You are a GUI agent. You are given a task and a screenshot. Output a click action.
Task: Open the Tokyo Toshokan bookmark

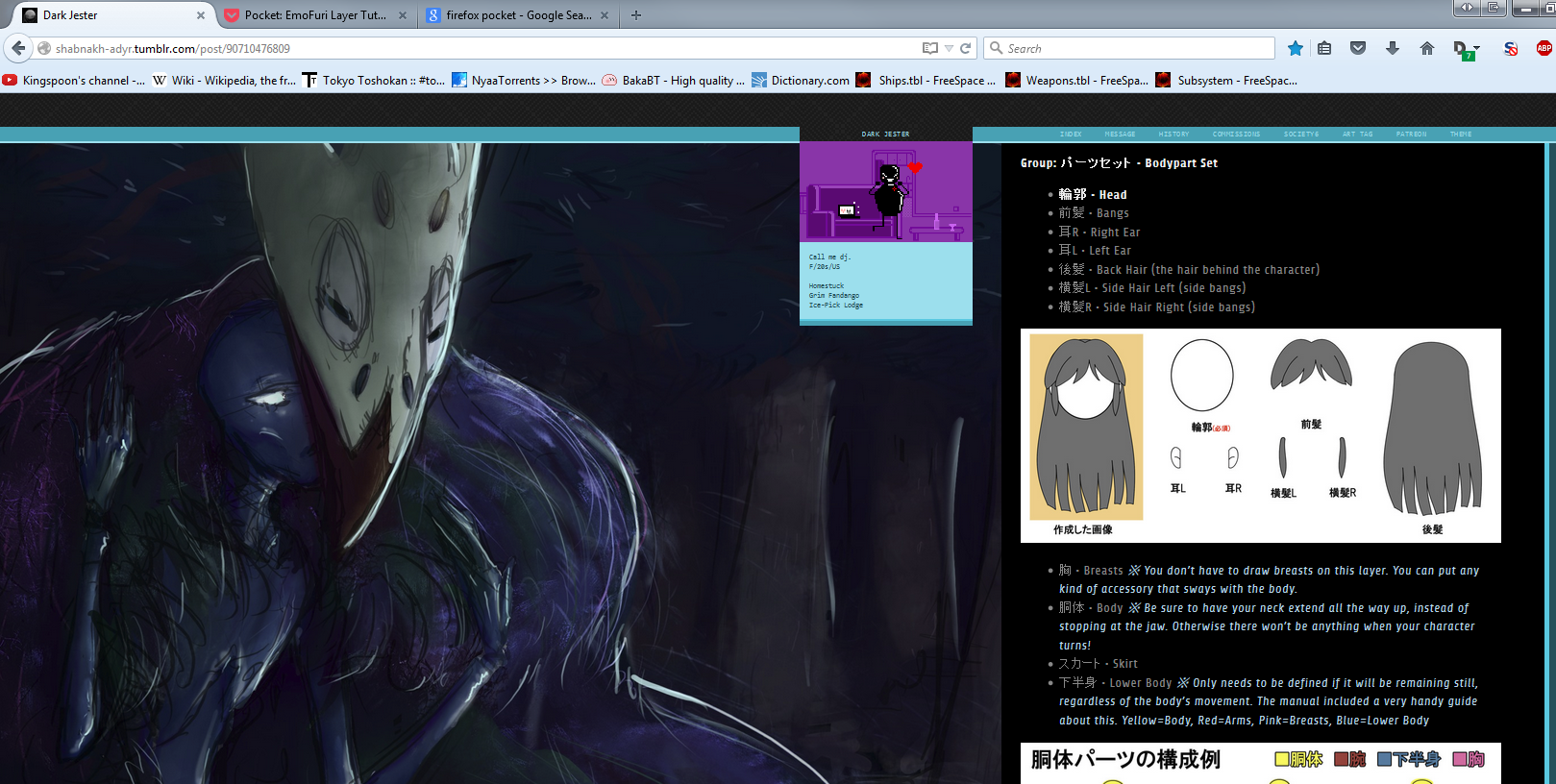click(x=373, y=81)
